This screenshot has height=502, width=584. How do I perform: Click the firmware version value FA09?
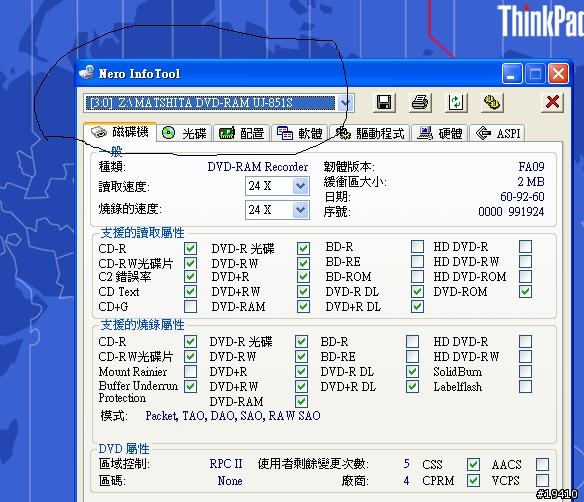pos(531,166)
